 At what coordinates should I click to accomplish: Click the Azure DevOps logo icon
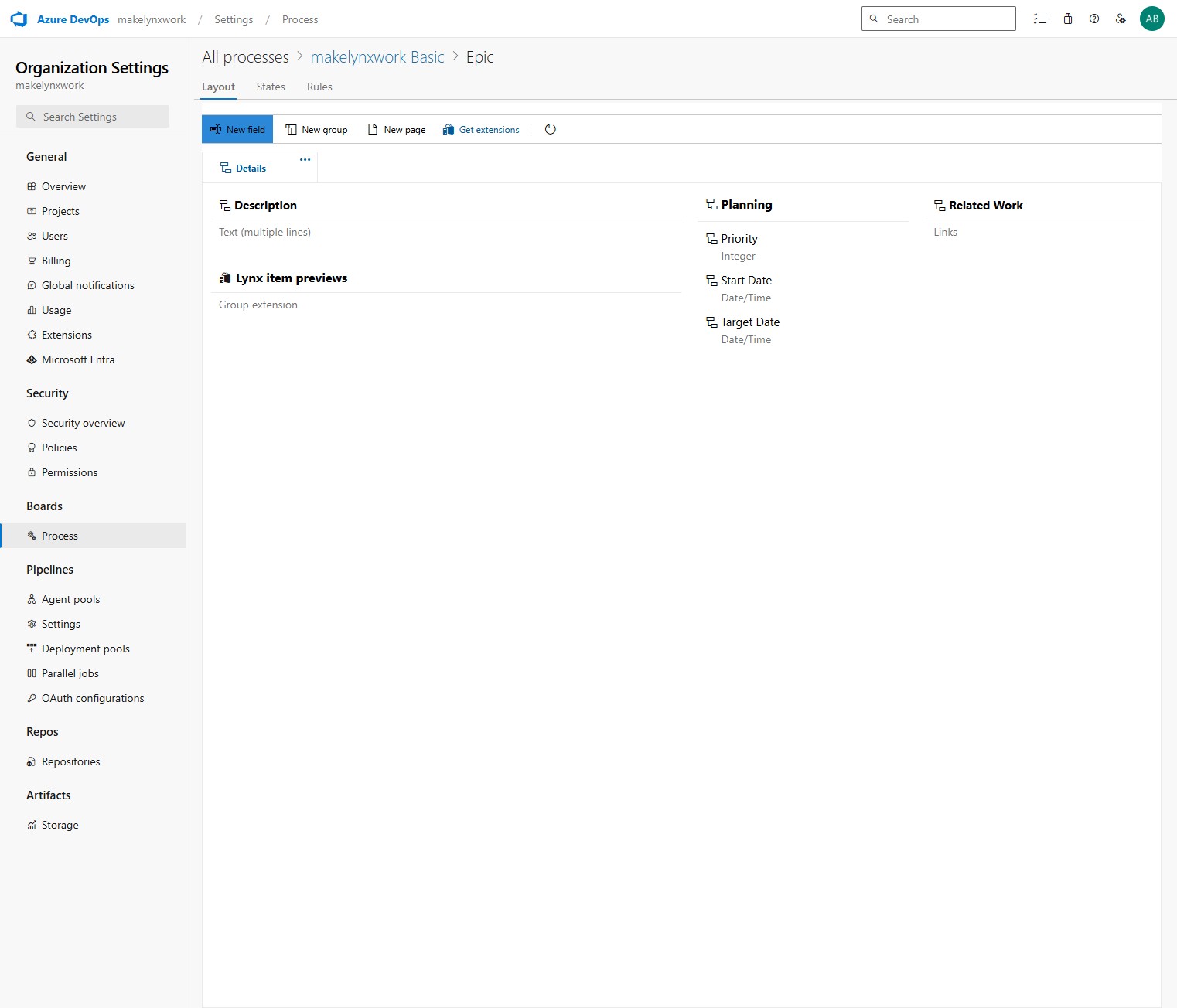(x=19, y=19)
